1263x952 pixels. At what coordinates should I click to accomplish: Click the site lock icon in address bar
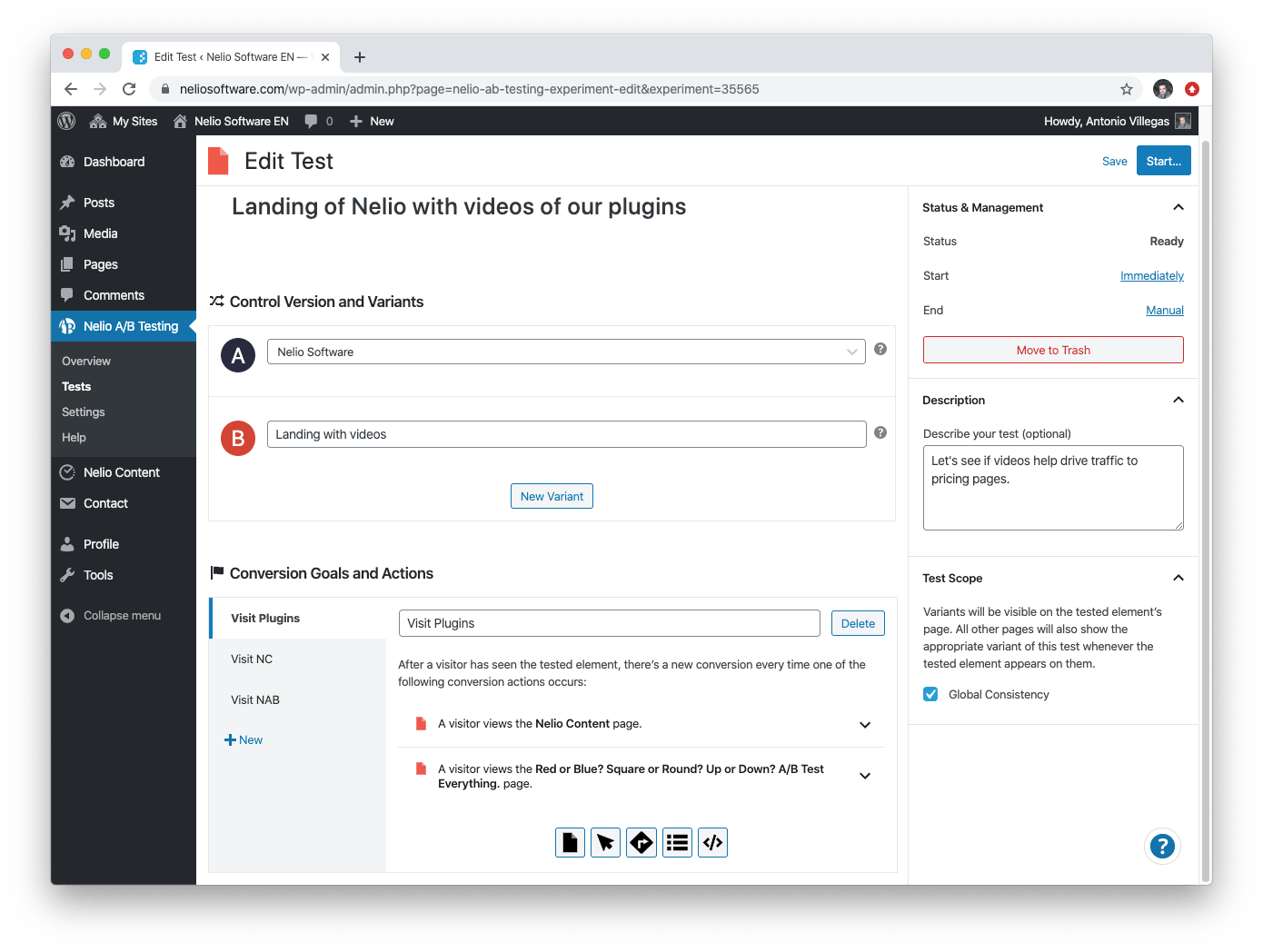click(x=165, y=89)
